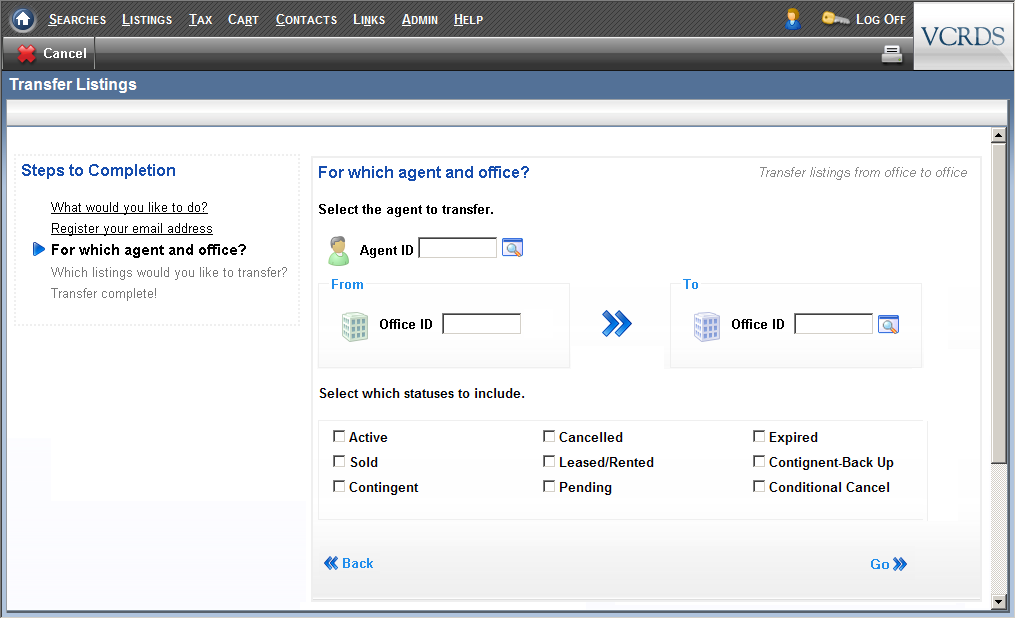Focus the From Office ID field
Screen dimensions: 1016x619
[x=481, y=323]
